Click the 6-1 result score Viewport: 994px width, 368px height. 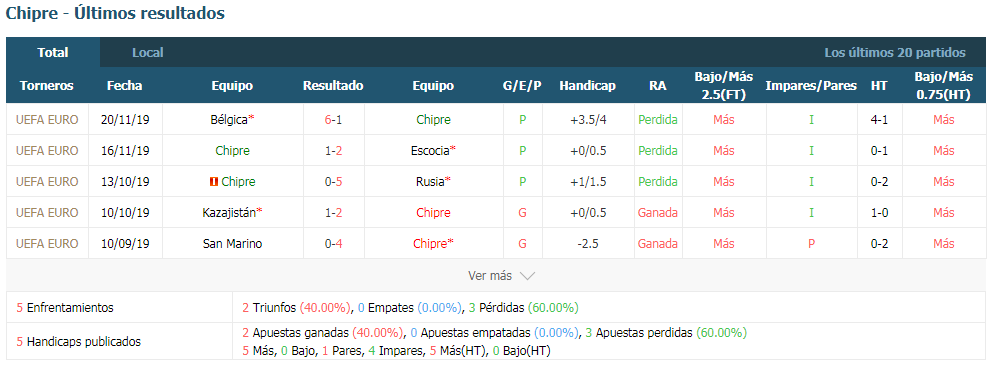pyautogui.click(x=333, y=120)
